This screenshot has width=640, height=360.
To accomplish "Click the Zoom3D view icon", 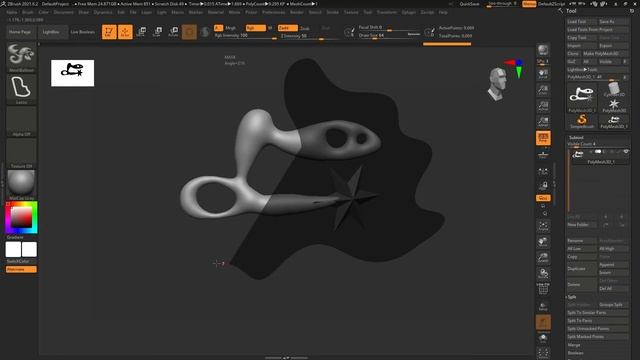I will pos(543,258).
